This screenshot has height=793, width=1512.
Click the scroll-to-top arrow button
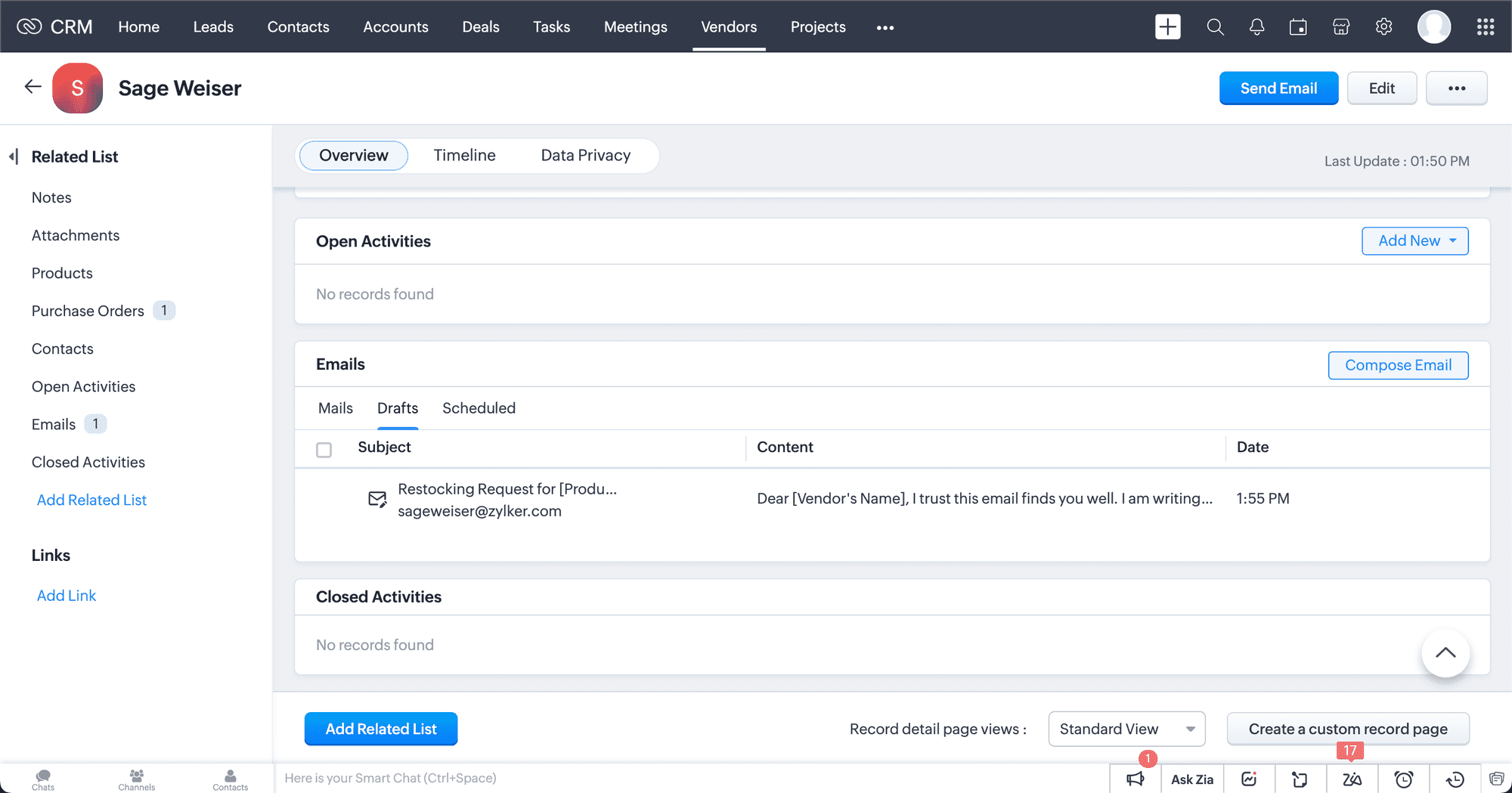1445,653
